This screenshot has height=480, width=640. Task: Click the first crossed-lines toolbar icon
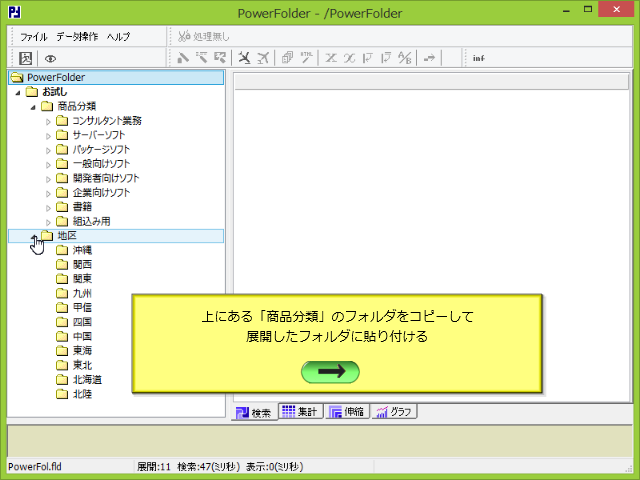tap(331, 58)
